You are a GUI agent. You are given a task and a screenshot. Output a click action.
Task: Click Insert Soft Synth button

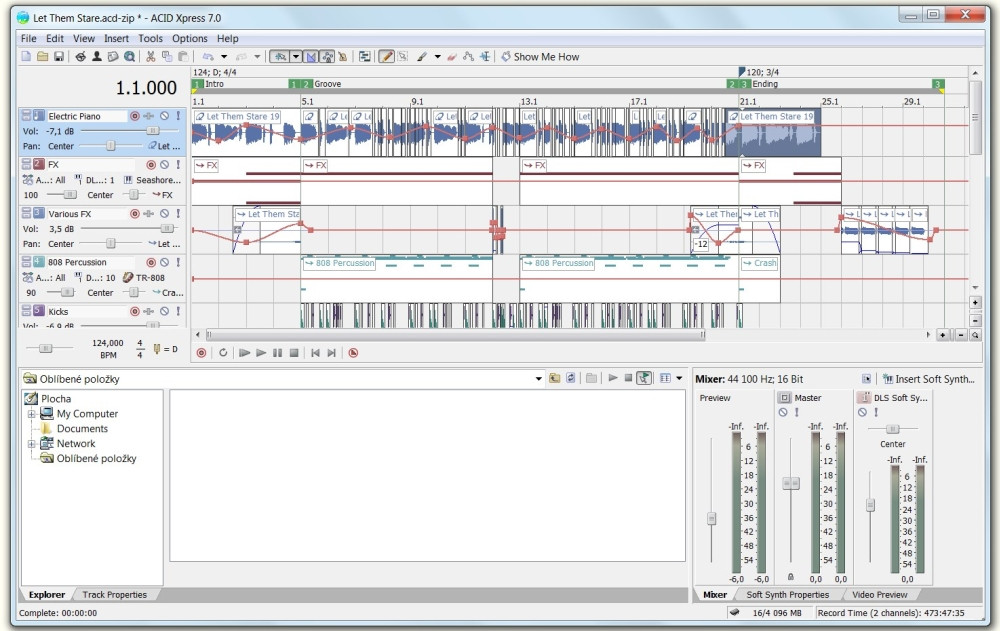pos(929,379)
